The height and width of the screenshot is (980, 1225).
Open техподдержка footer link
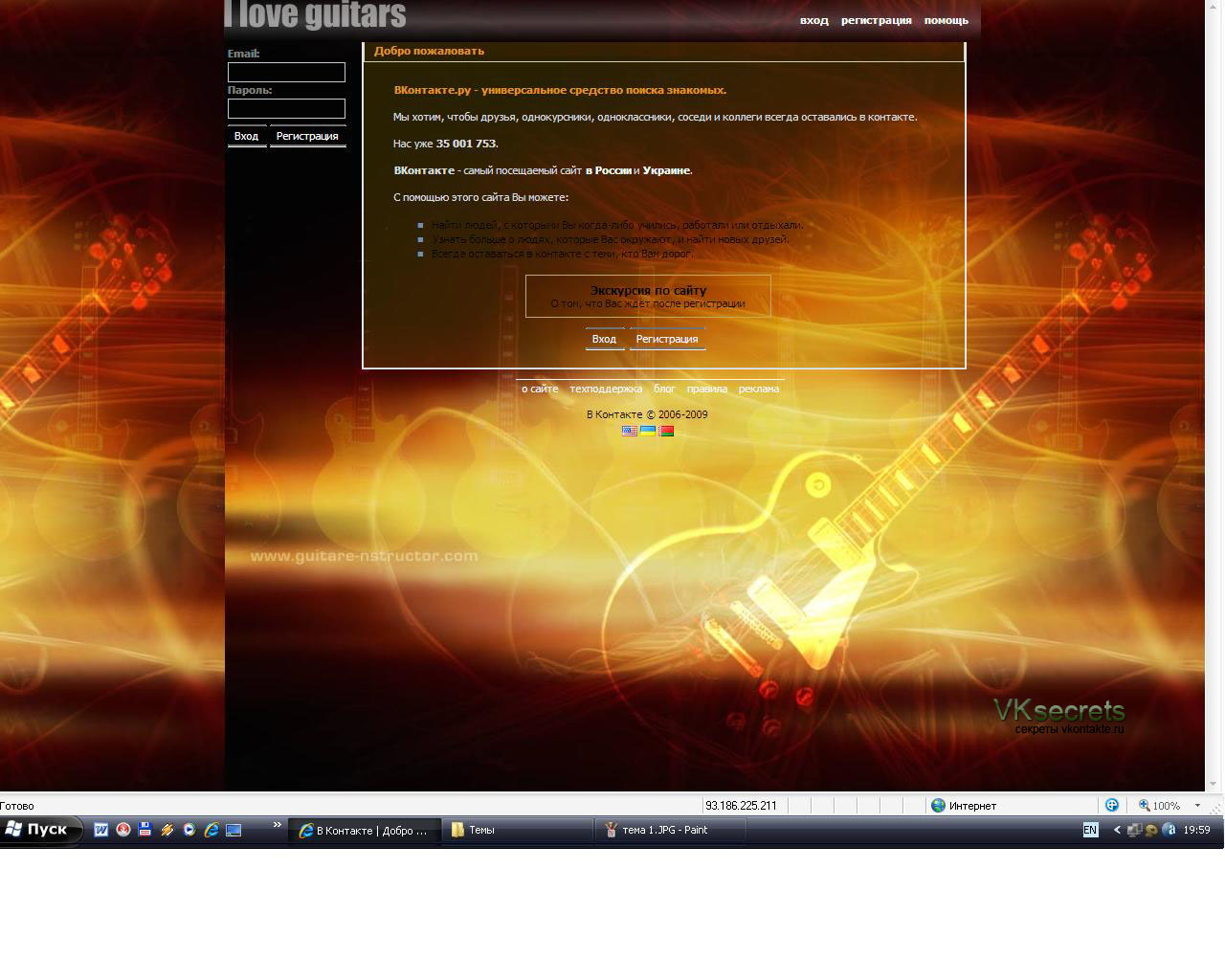(606, 389)
